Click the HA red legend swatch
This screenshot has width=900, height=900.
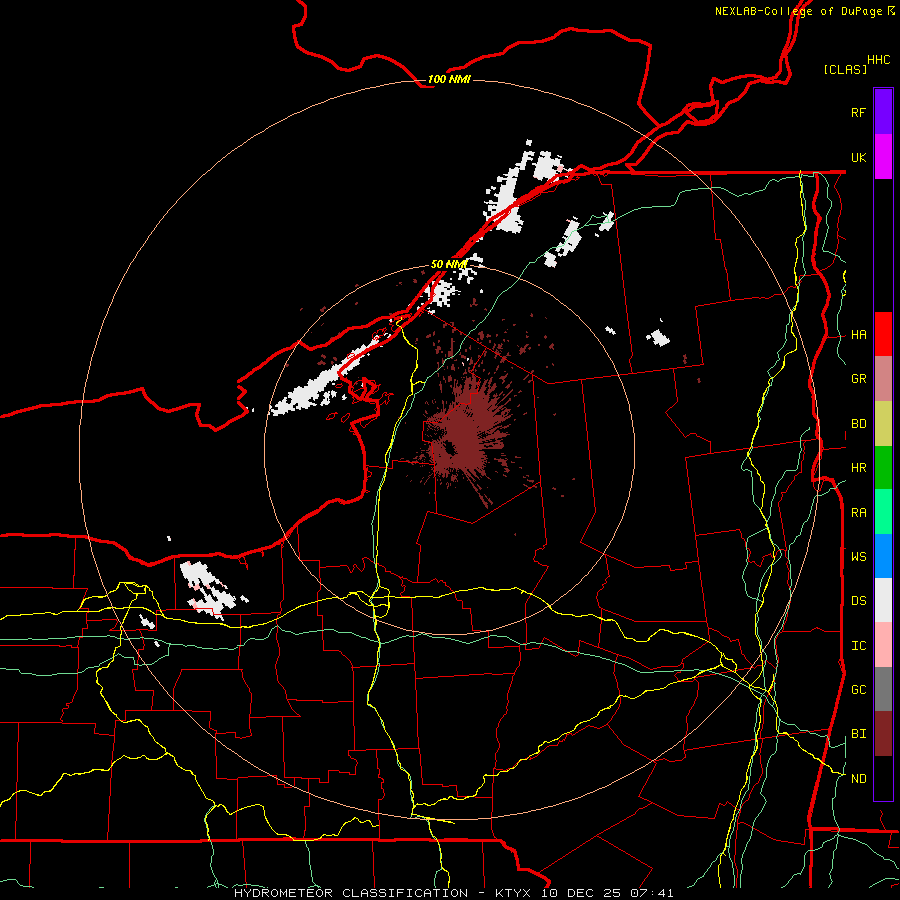(x=883, y=334)
